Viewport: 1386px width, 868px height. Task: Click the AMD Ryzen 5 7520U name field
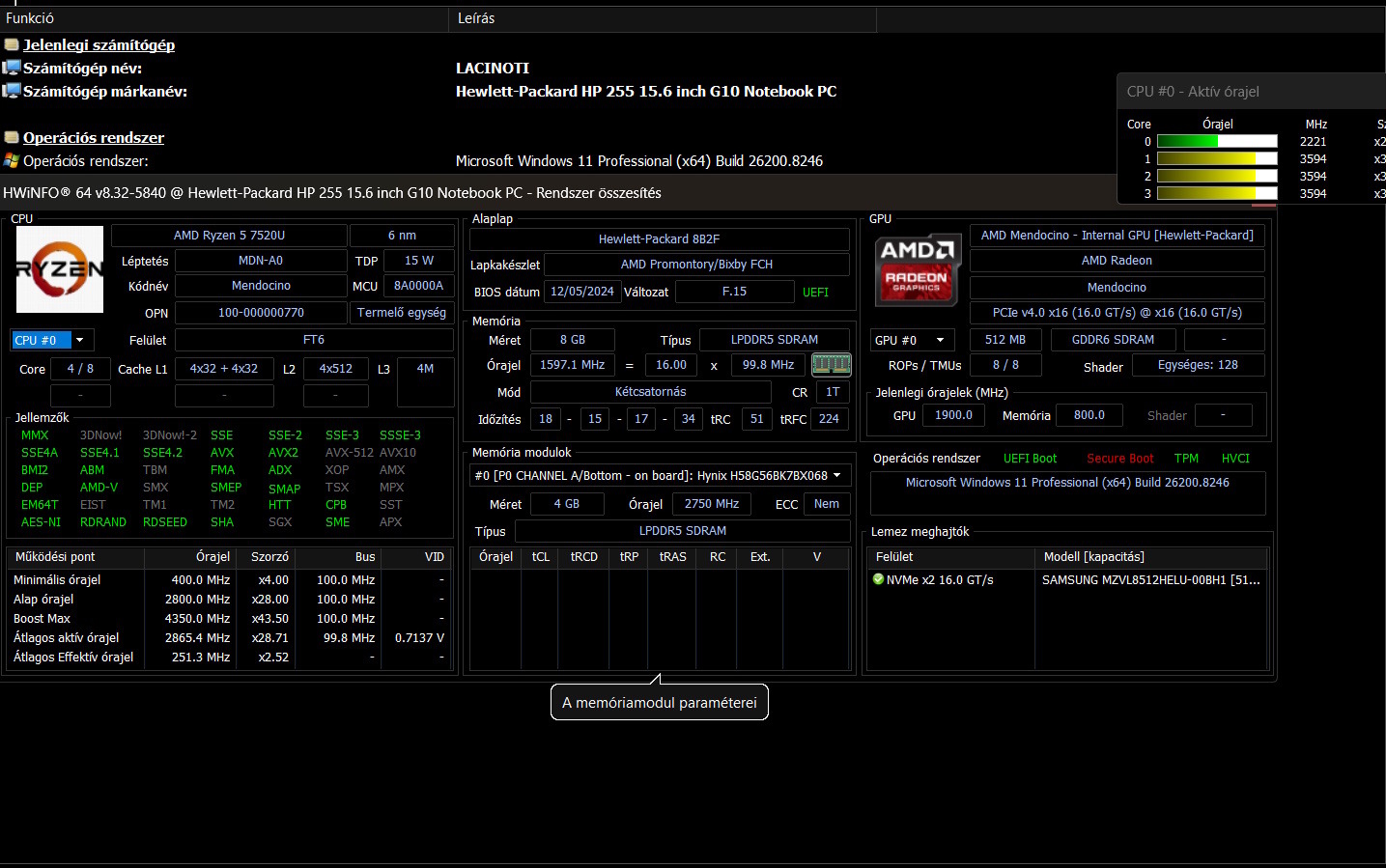[229, 236]
